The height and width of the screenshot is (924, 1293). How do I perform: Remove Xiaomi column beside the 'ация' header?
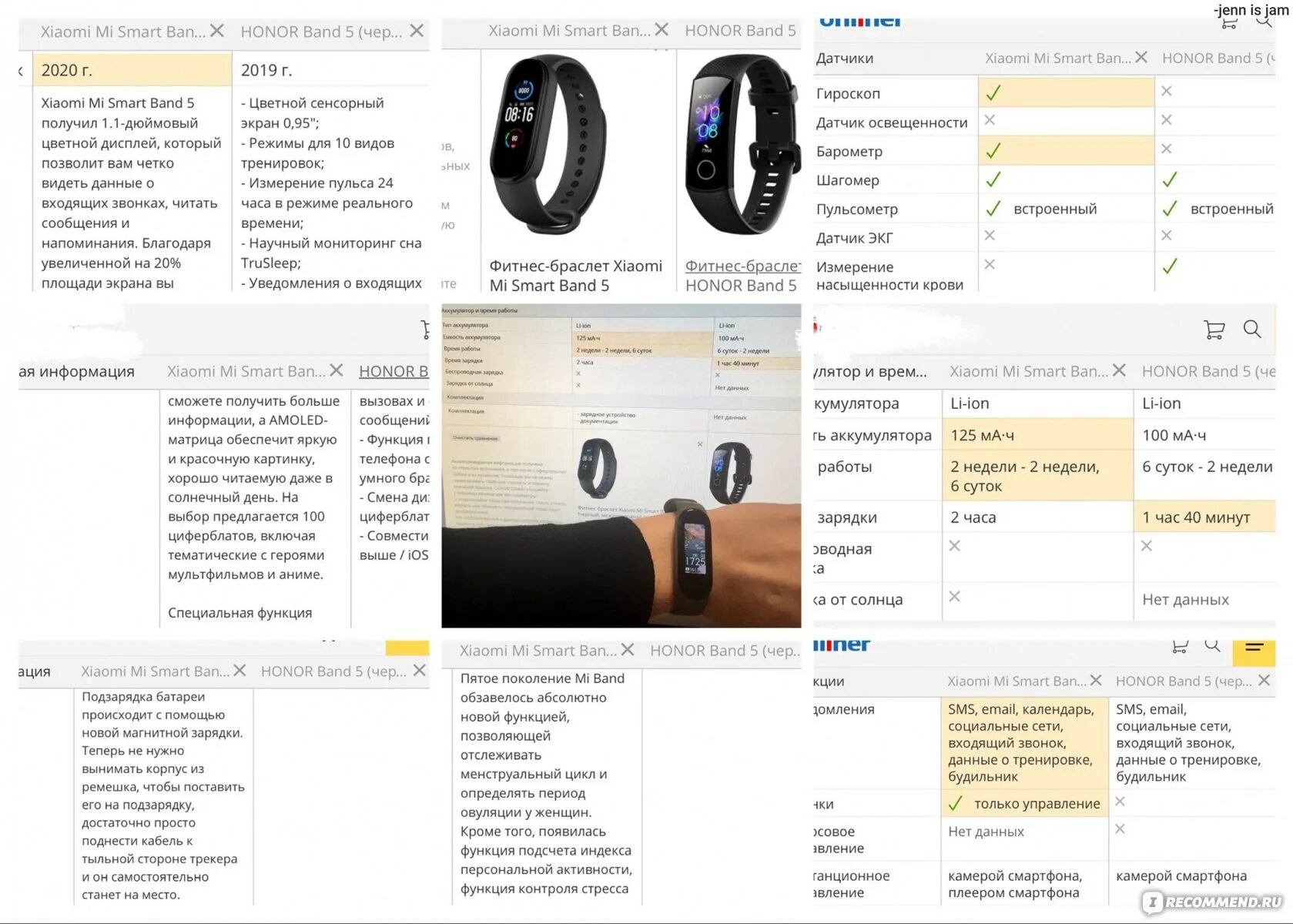point(240,671)
